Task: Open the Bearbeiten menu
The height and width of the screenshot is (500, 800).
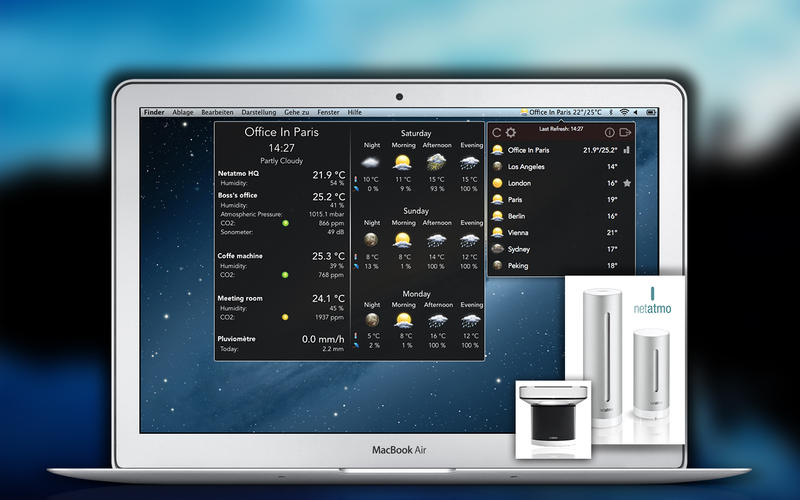Action: pyautogui.click(x=217, y=112)
